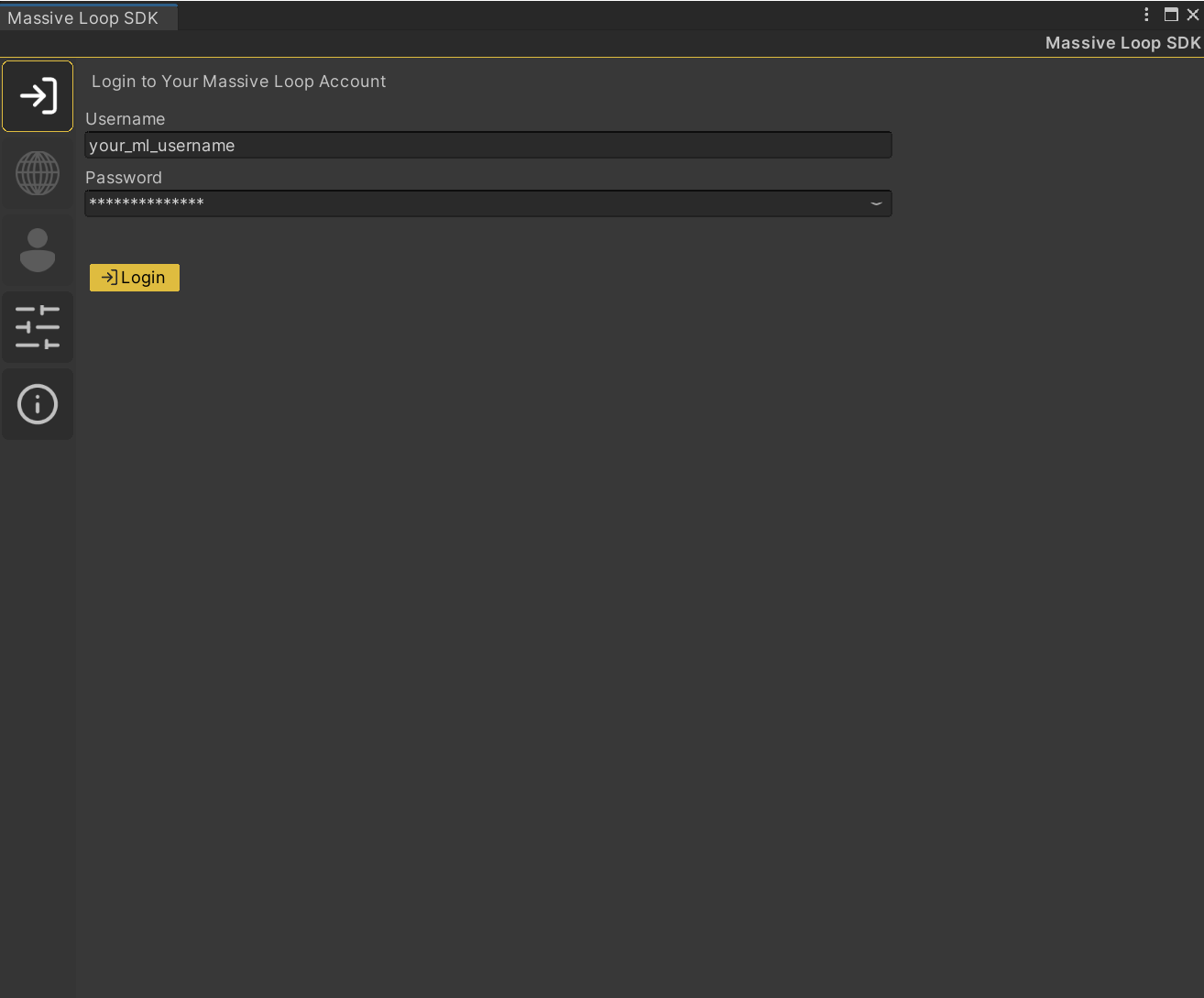
Task: Click the 'Password' label
Action: pos(124,178)
